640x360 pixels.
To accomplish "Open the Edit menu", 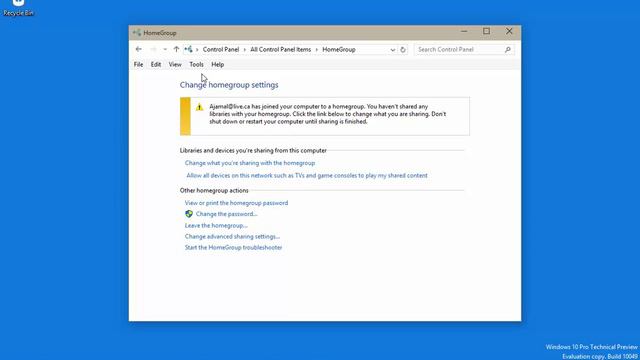I will 156,64.
